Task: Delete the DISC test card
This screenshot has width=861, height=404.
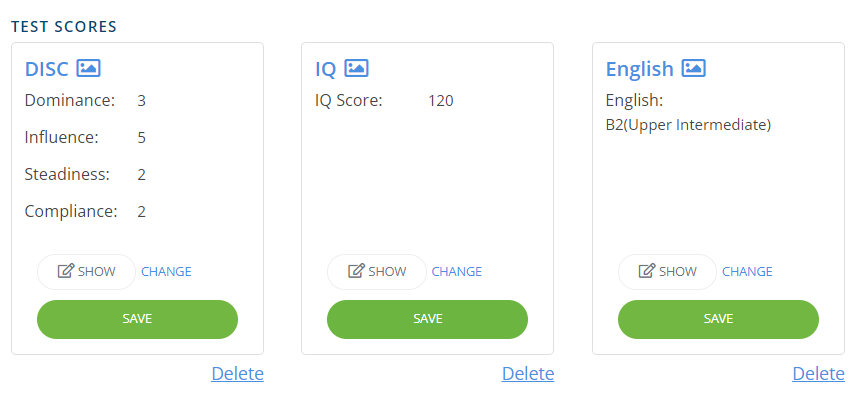Action: 237,374
